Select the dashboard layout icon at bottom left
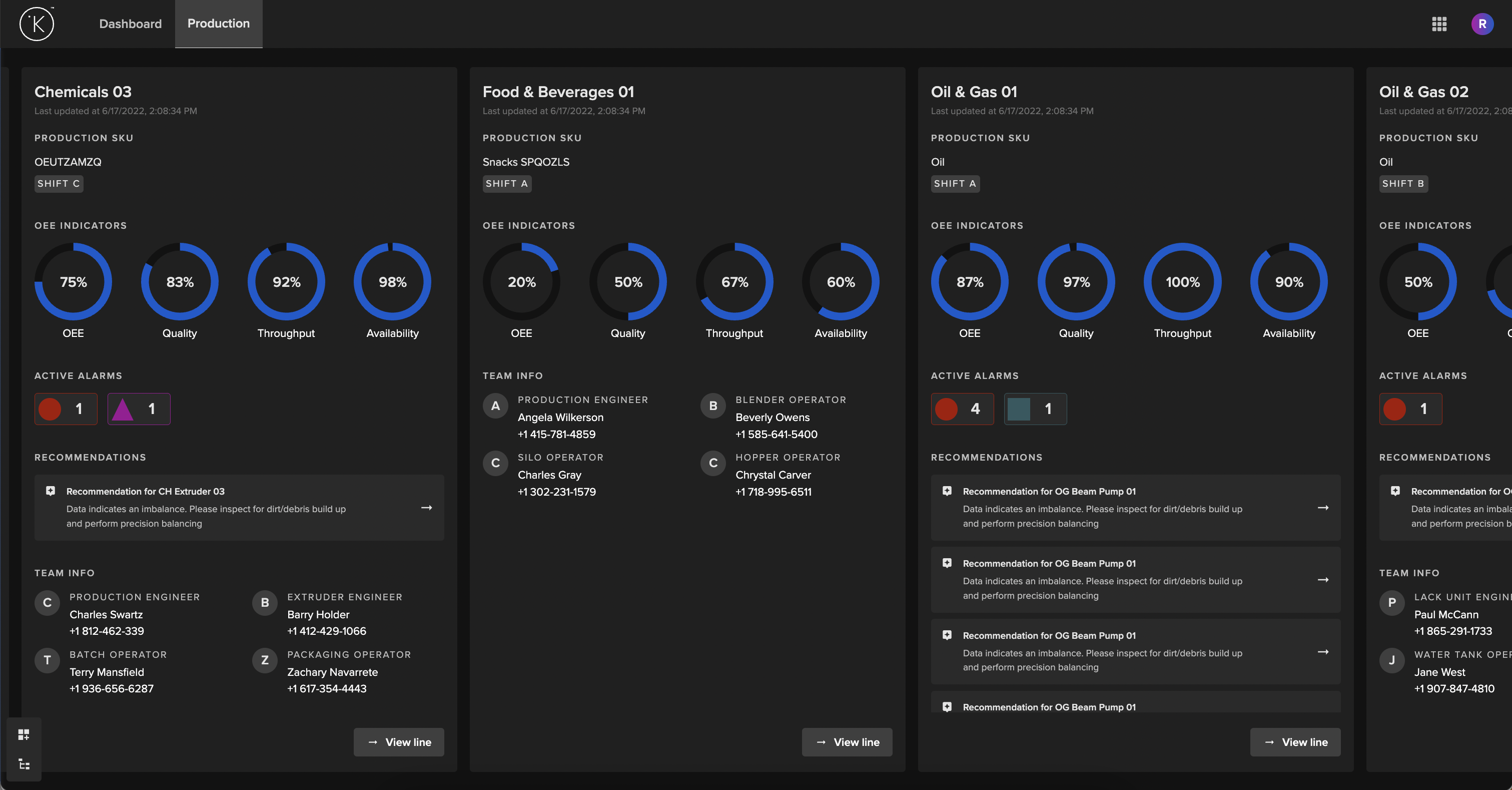Image resolution: width=1512 pixels, height=790 pixels. (x=24, y=734)
